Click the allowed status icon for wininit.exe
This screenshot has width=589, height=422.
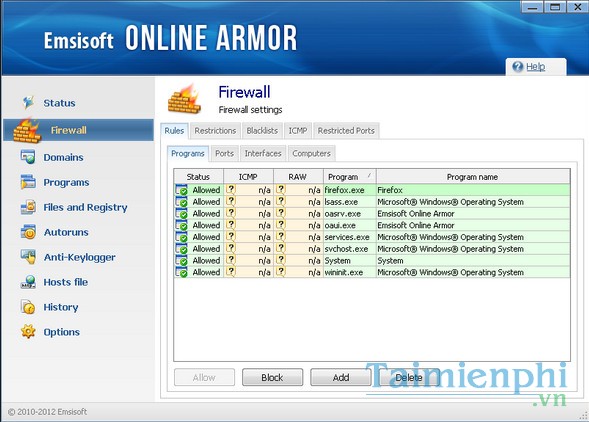[181, 272]
